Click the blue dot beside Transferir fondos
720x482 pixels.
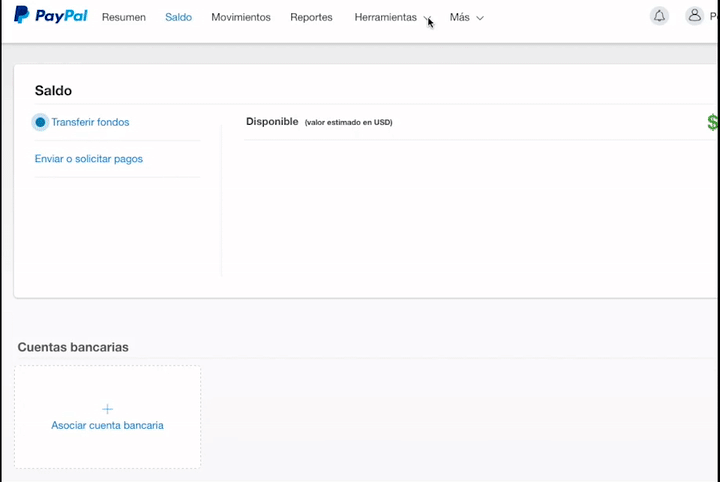pyautogui.click(x=40, y=123)
